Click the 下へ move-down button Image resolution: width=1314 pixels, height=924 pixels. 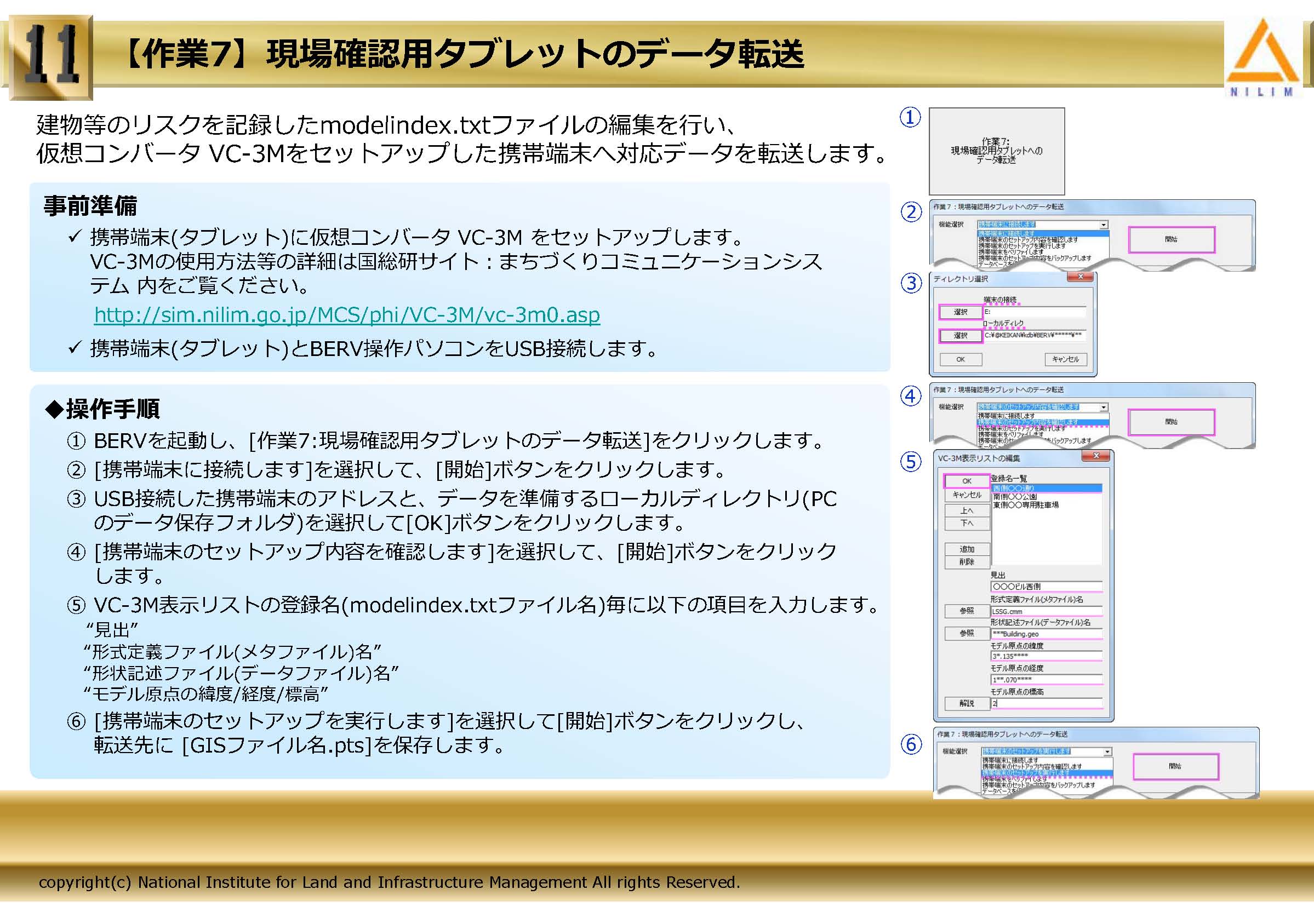(x=968, y=524)
